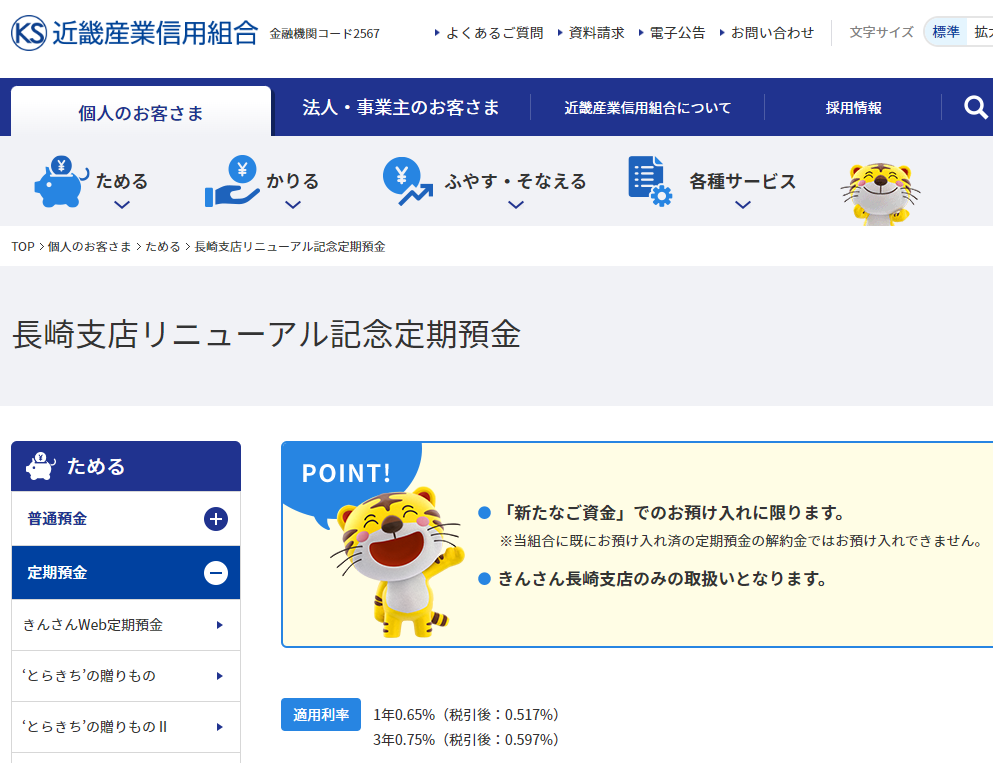This screenshot has width=993, height=763.
Task: Click 個人のお客さま in breadcrumb
Action: (x=89, y=246)
